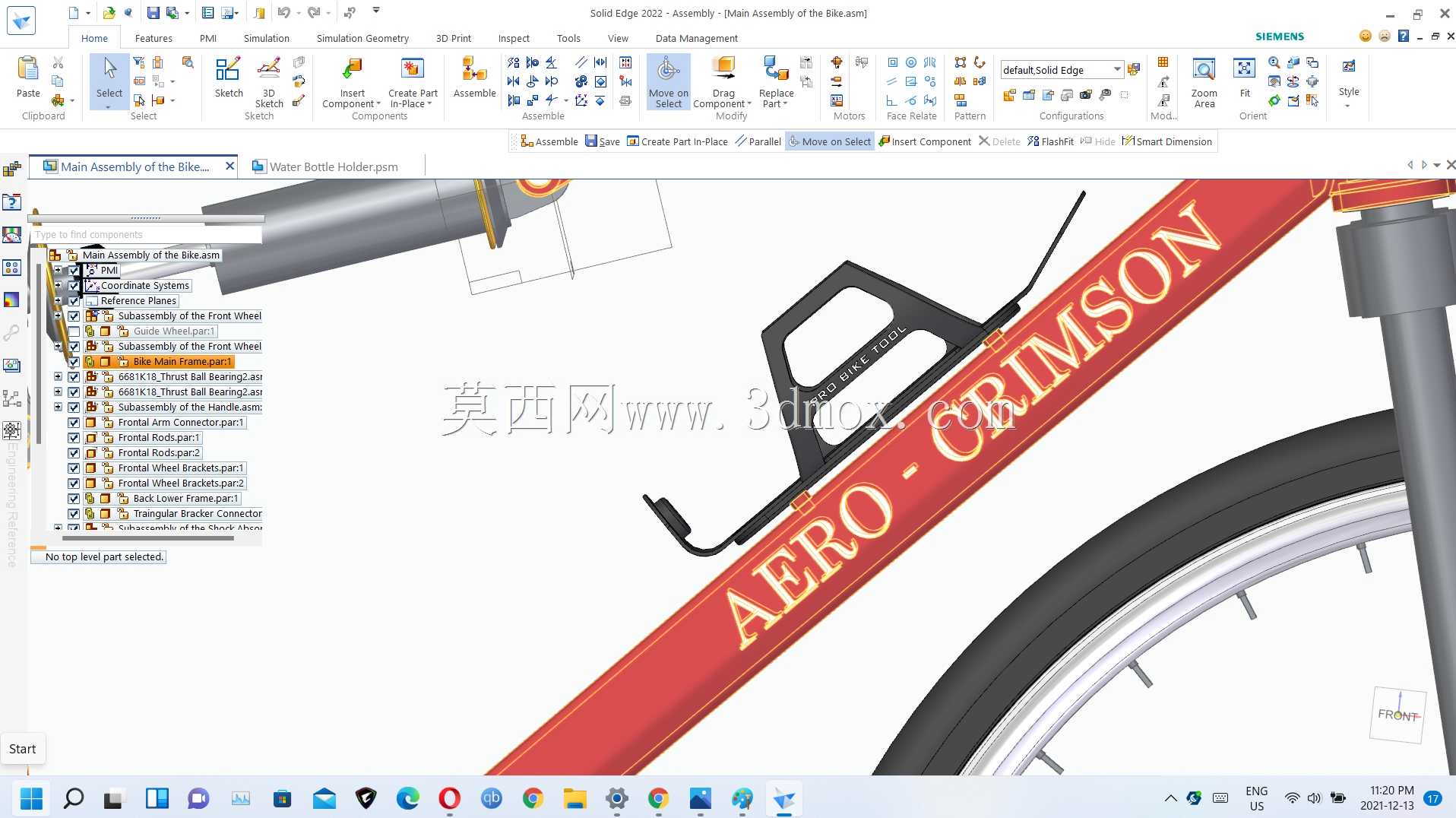Open Insert Component dropdown arrow

coord(379,104)
